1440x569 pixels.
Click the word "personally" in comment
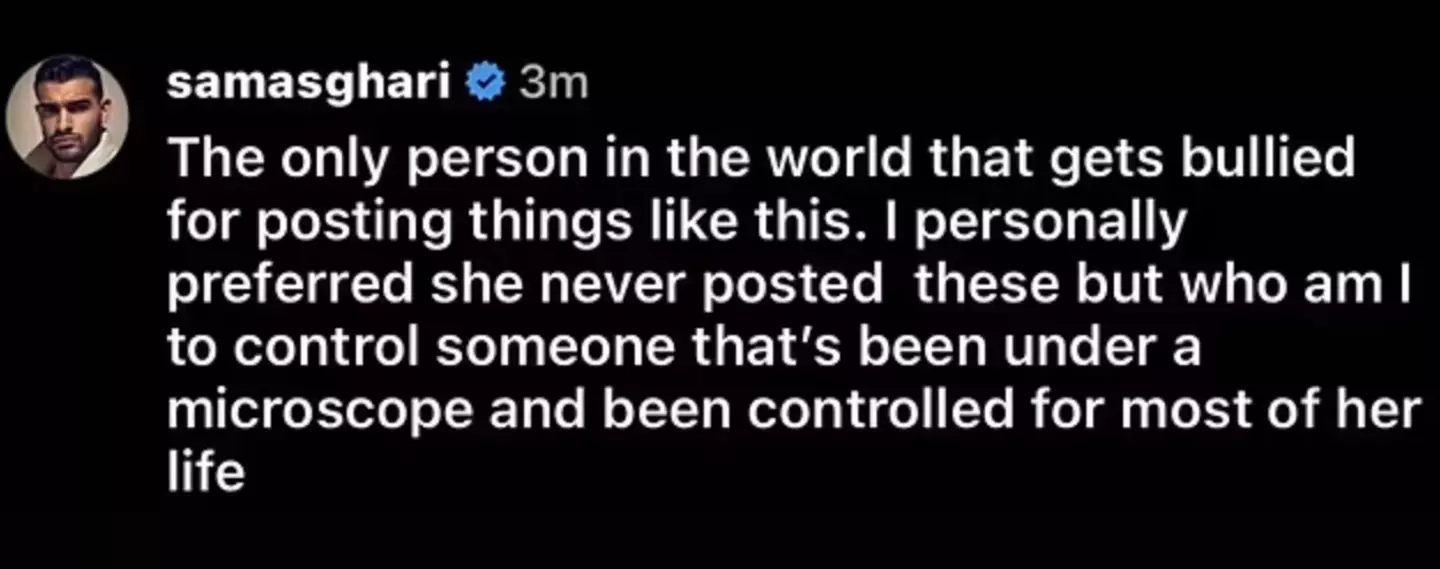click(1051, 222)
